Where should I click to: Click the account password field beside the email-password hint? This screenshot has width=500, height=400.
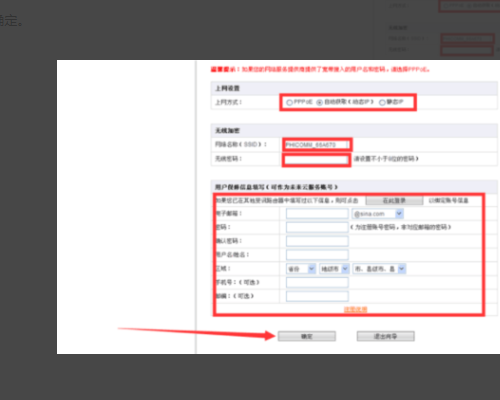[x=317, y=227]
